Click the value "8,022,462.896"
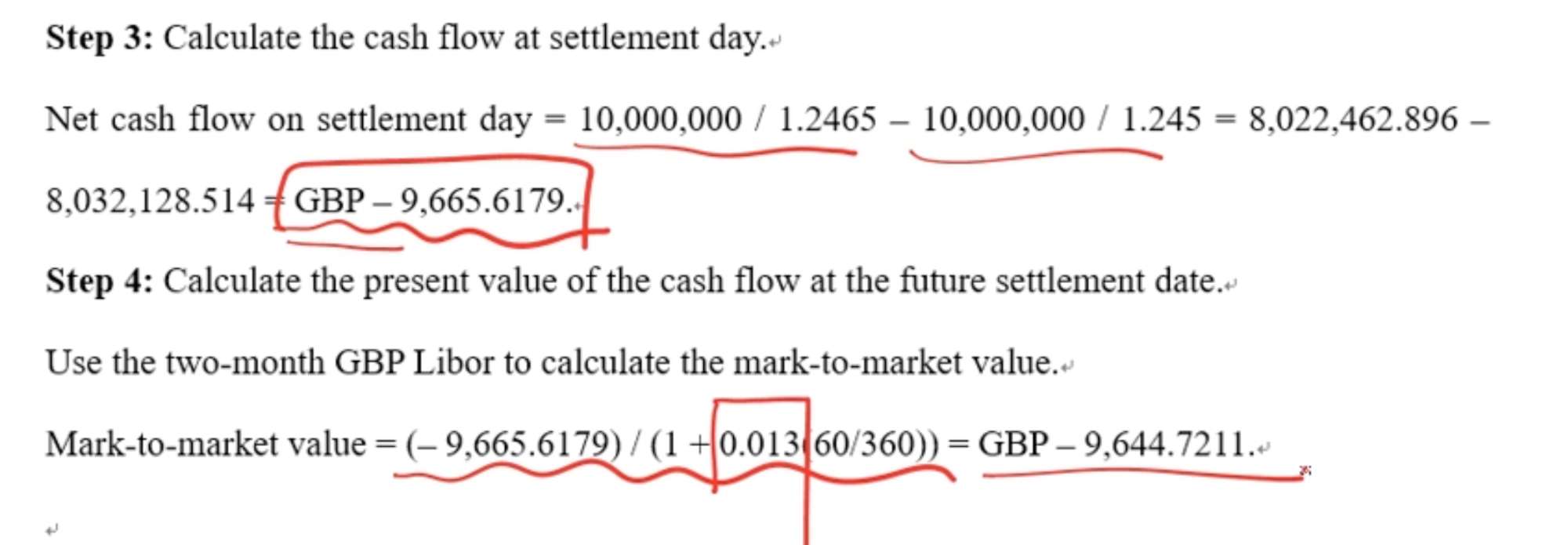The image size is (1568, 545). 1353,120
